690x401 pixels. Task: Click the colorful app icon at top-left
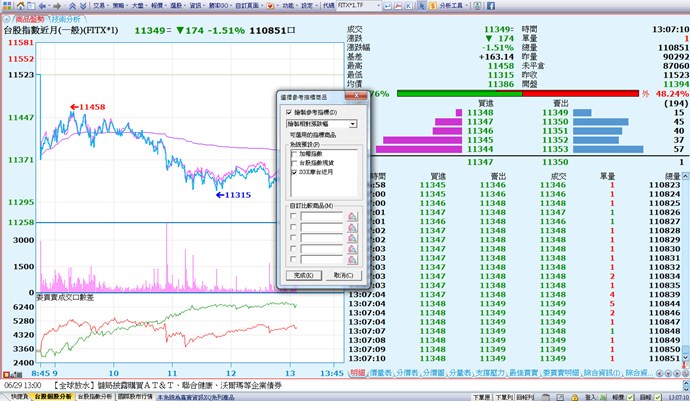pos(8,6)
